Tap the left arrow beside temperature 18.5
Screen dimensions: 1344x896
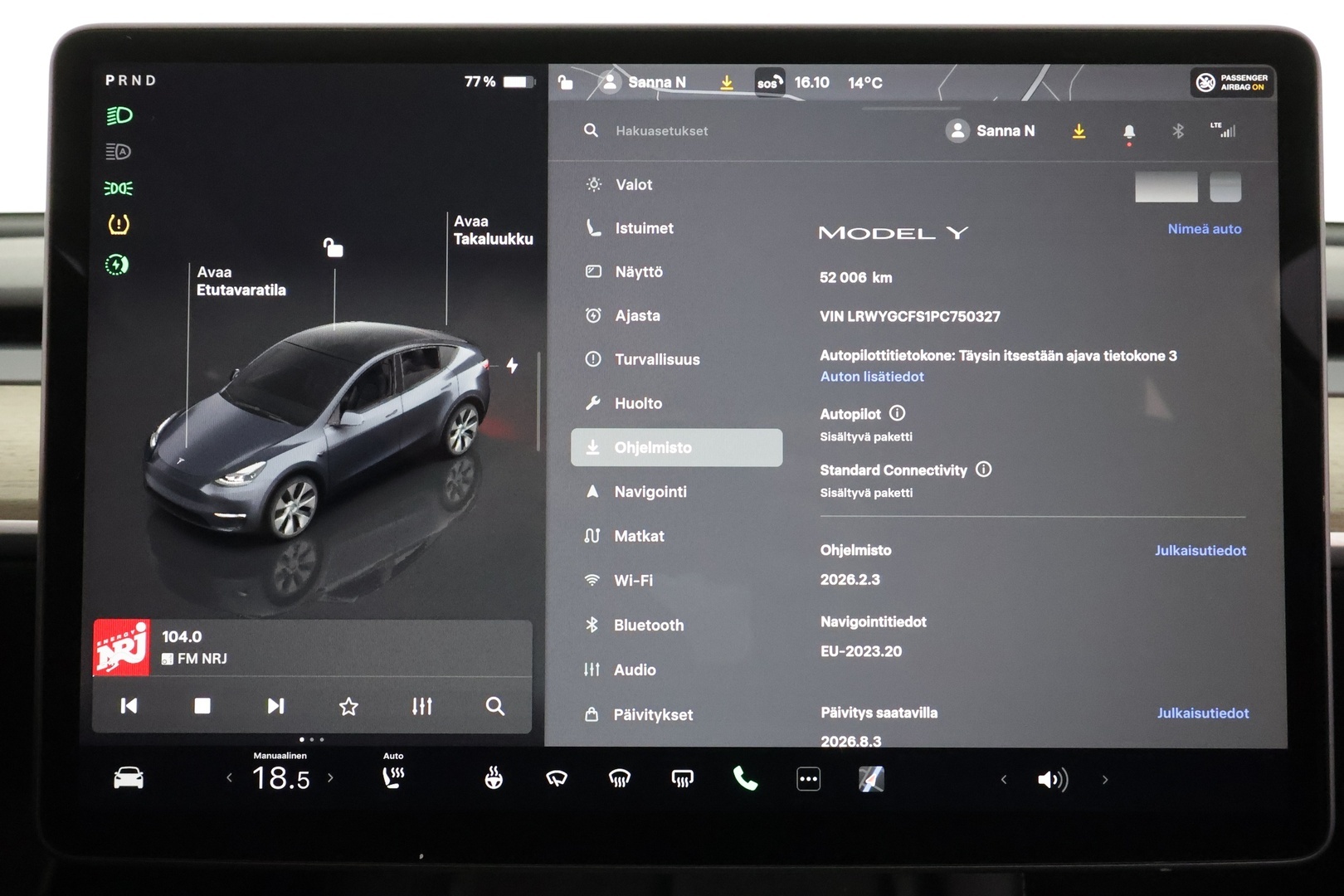pos(230,779)
